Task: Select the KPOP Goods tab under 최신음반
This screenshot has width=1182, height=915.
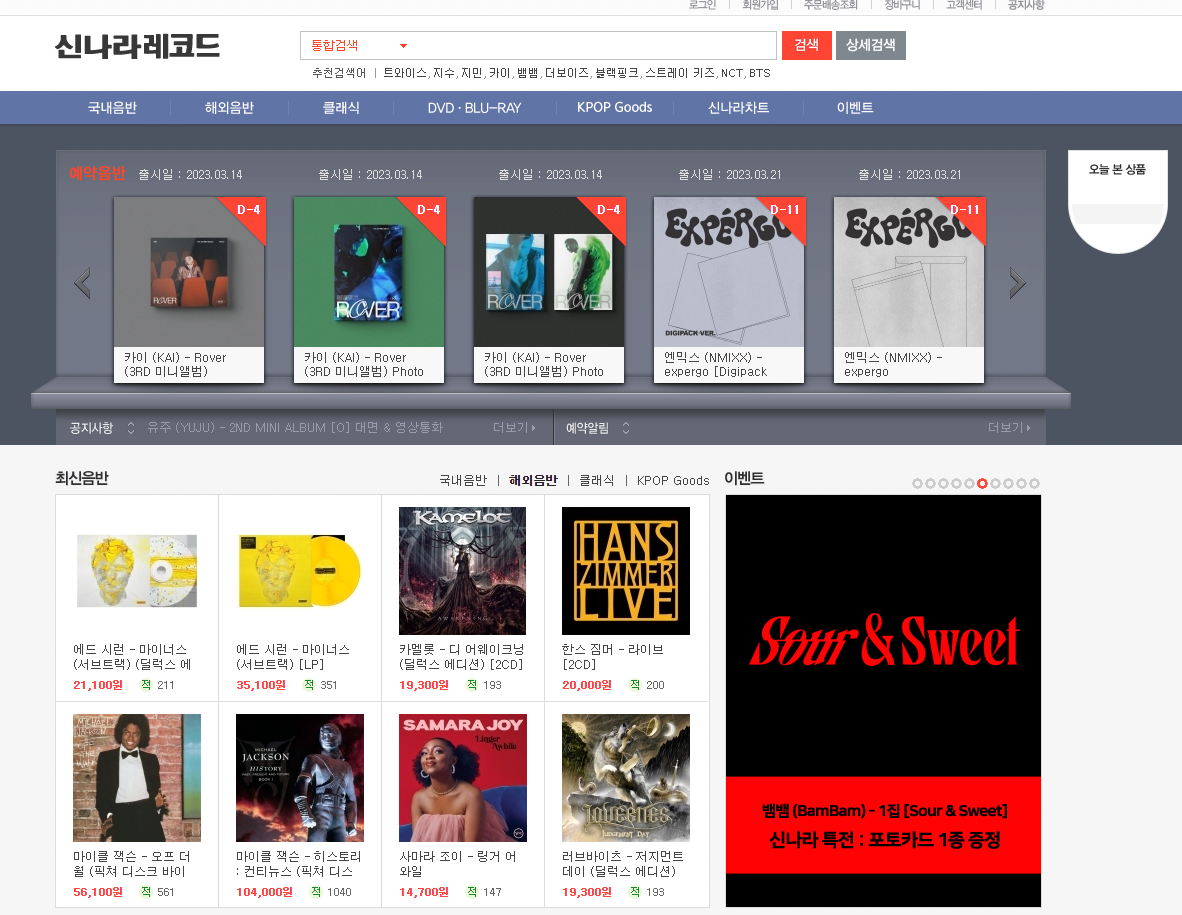Action: tap(673, 480)
